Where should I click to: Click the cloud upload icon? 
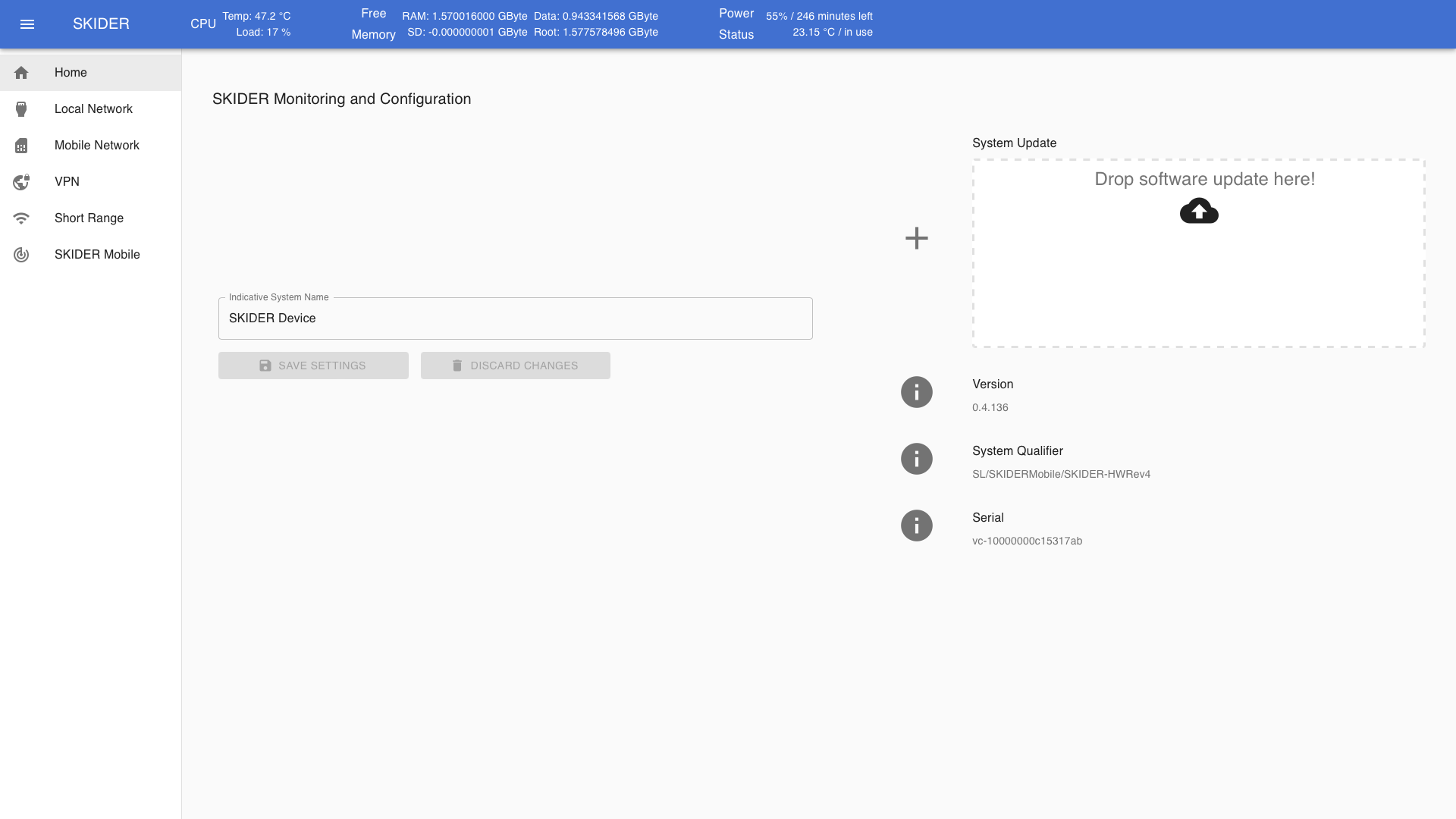tap(1199, 211)
